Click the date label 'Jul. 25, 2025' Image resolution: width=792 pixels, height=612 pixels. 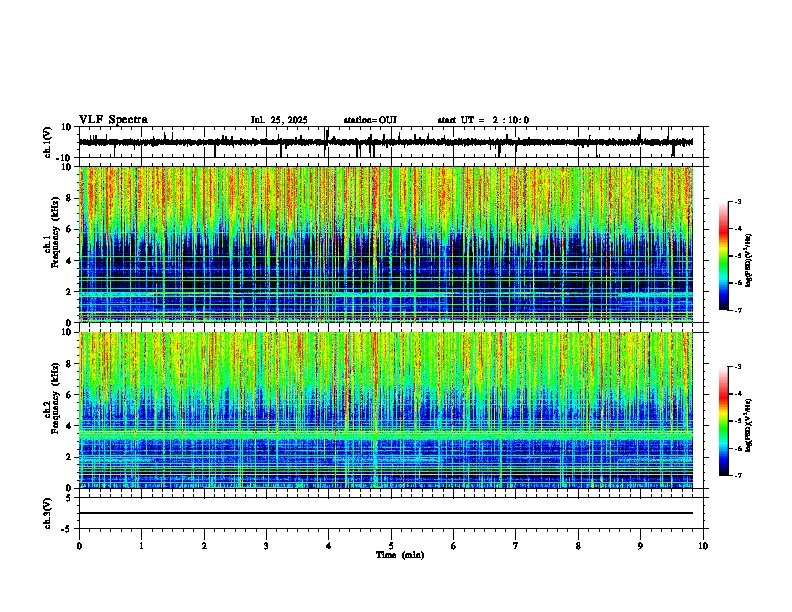tap(279, 120)
